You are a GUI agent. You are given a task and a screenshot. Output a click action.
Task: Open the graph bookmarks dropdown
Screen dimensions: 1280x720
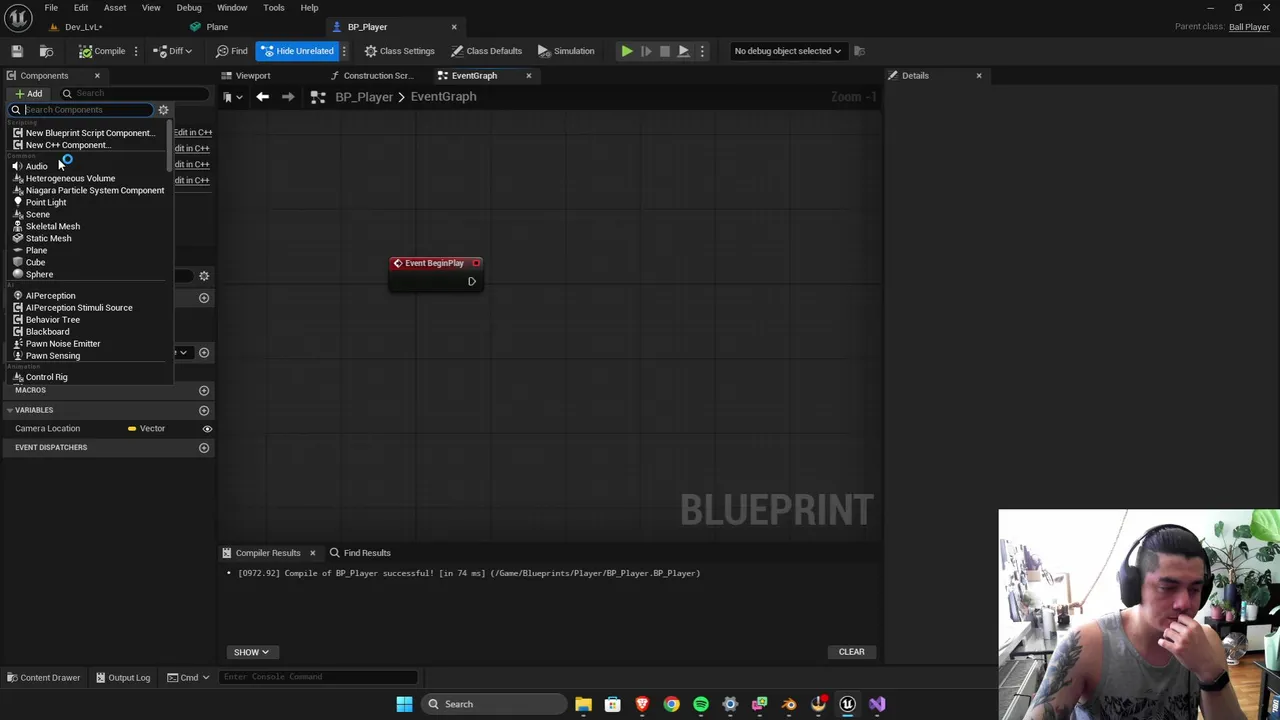coord(232,97)
